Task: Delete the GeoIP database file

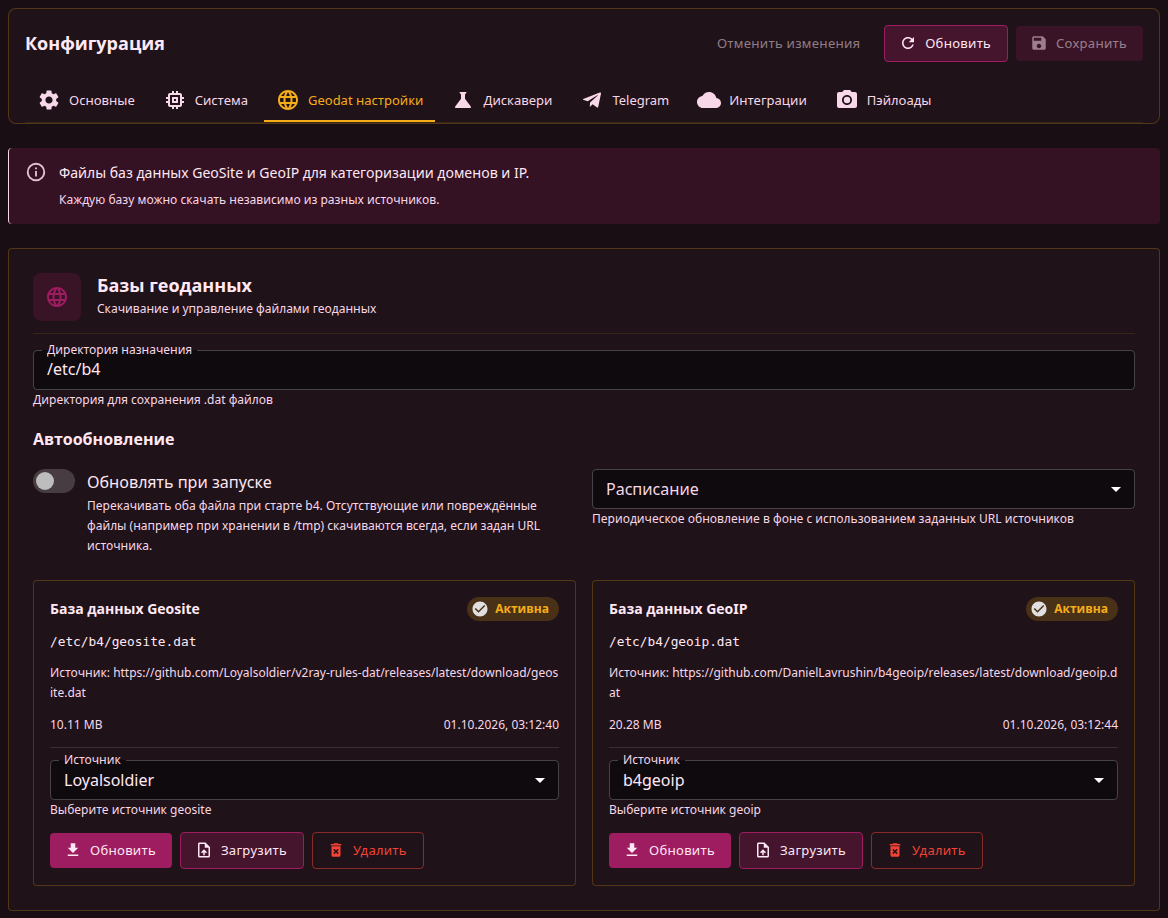Action: (x=927, y=850)
